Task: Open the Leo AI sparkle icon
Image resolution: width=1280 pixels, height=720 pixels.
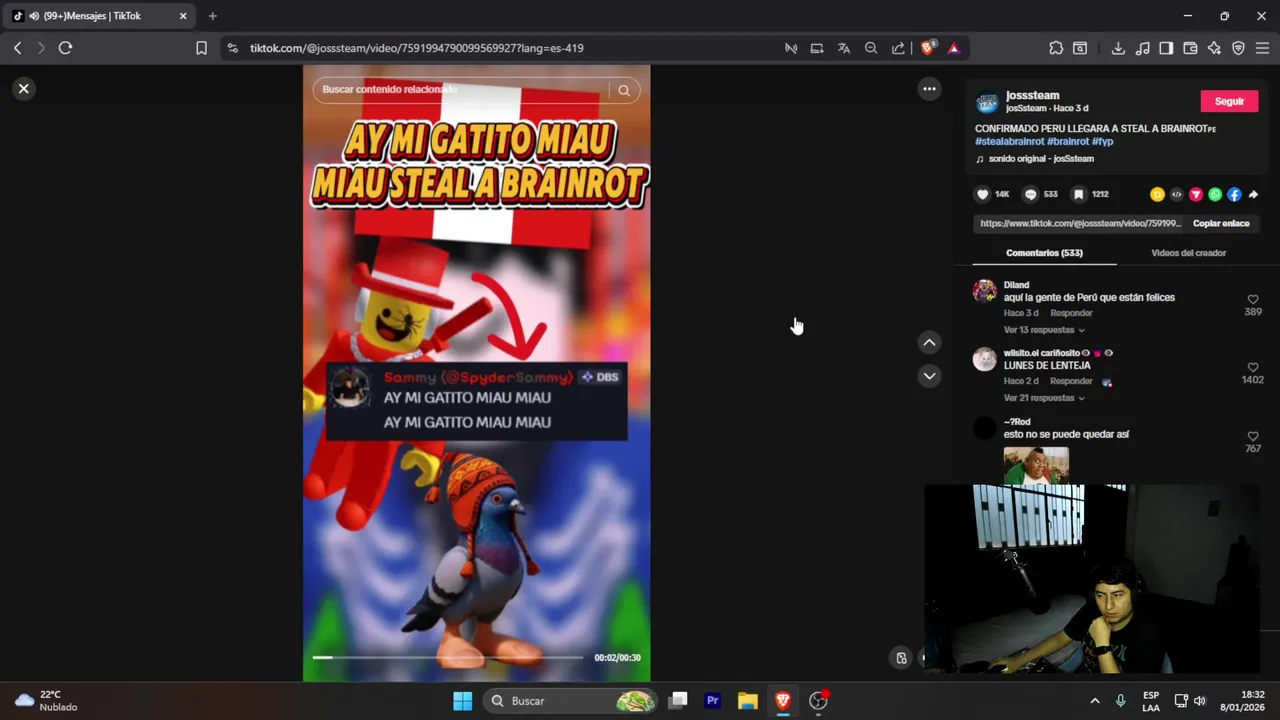Action: click(1214, 48)
